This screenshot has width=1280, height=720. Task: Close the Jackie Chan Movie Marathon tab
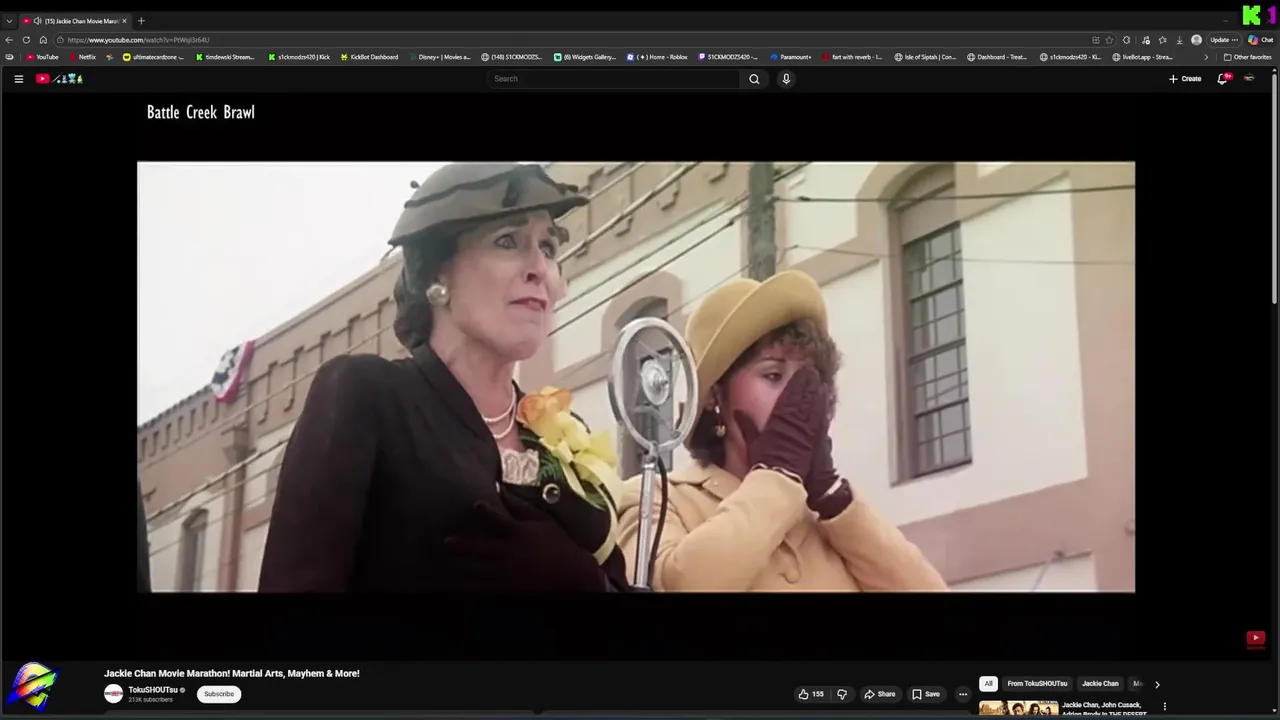pyautogui.click(x=125, y=21)
